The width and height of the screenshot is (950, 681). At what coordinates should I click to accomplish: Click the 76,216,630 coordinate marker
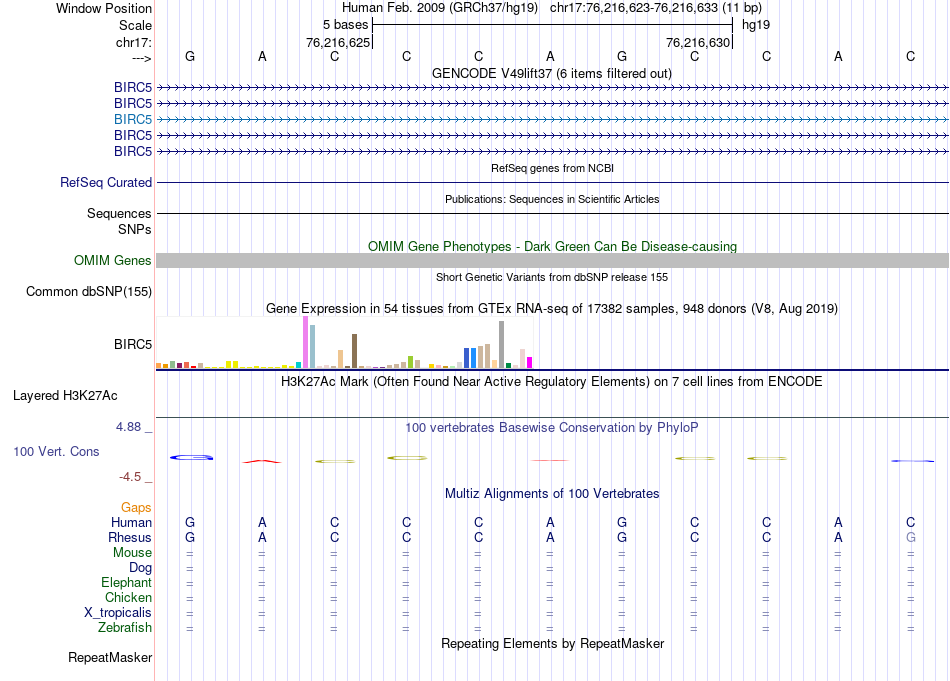698,42
